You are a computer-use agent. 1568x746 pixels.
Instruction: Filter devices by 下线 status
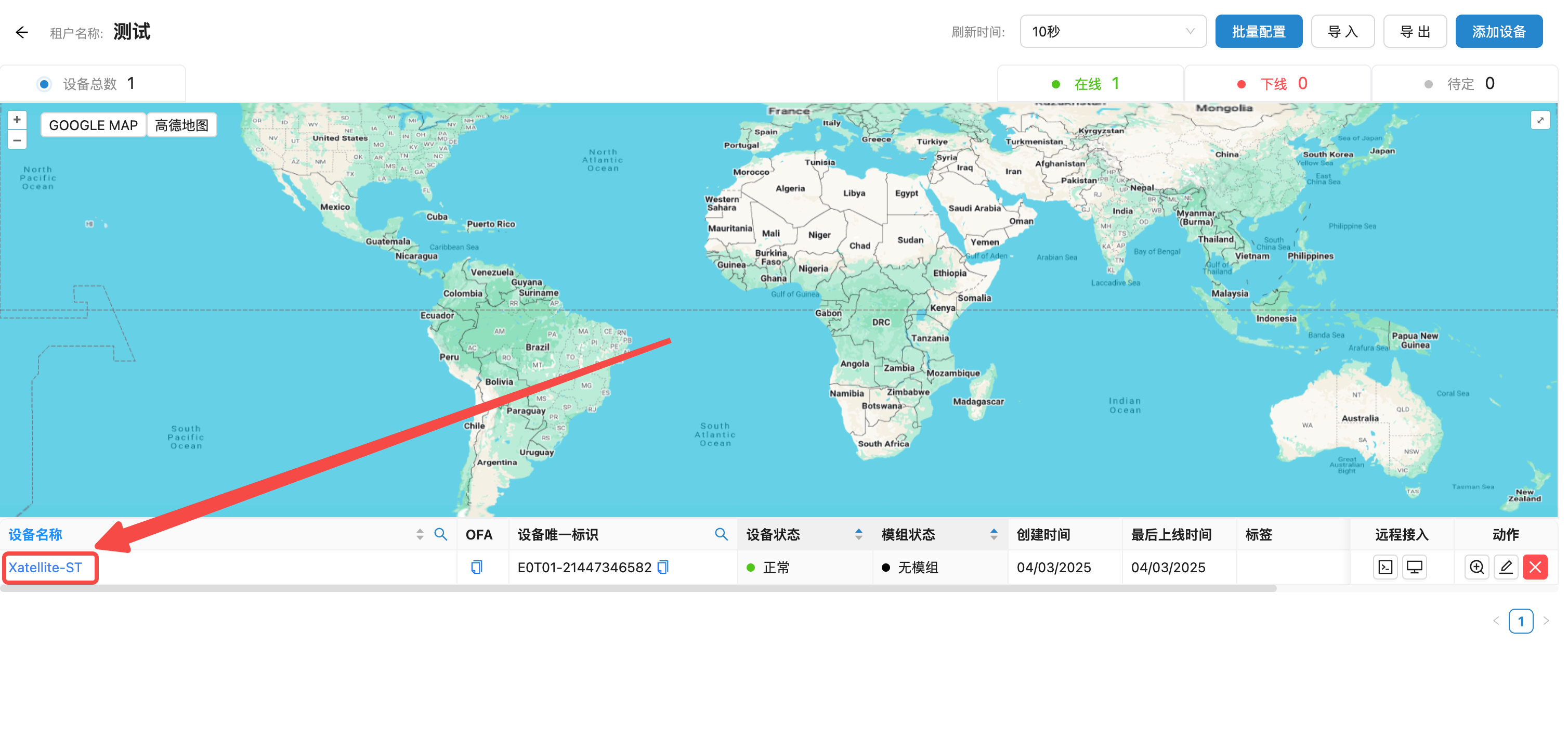(1273, 84)
